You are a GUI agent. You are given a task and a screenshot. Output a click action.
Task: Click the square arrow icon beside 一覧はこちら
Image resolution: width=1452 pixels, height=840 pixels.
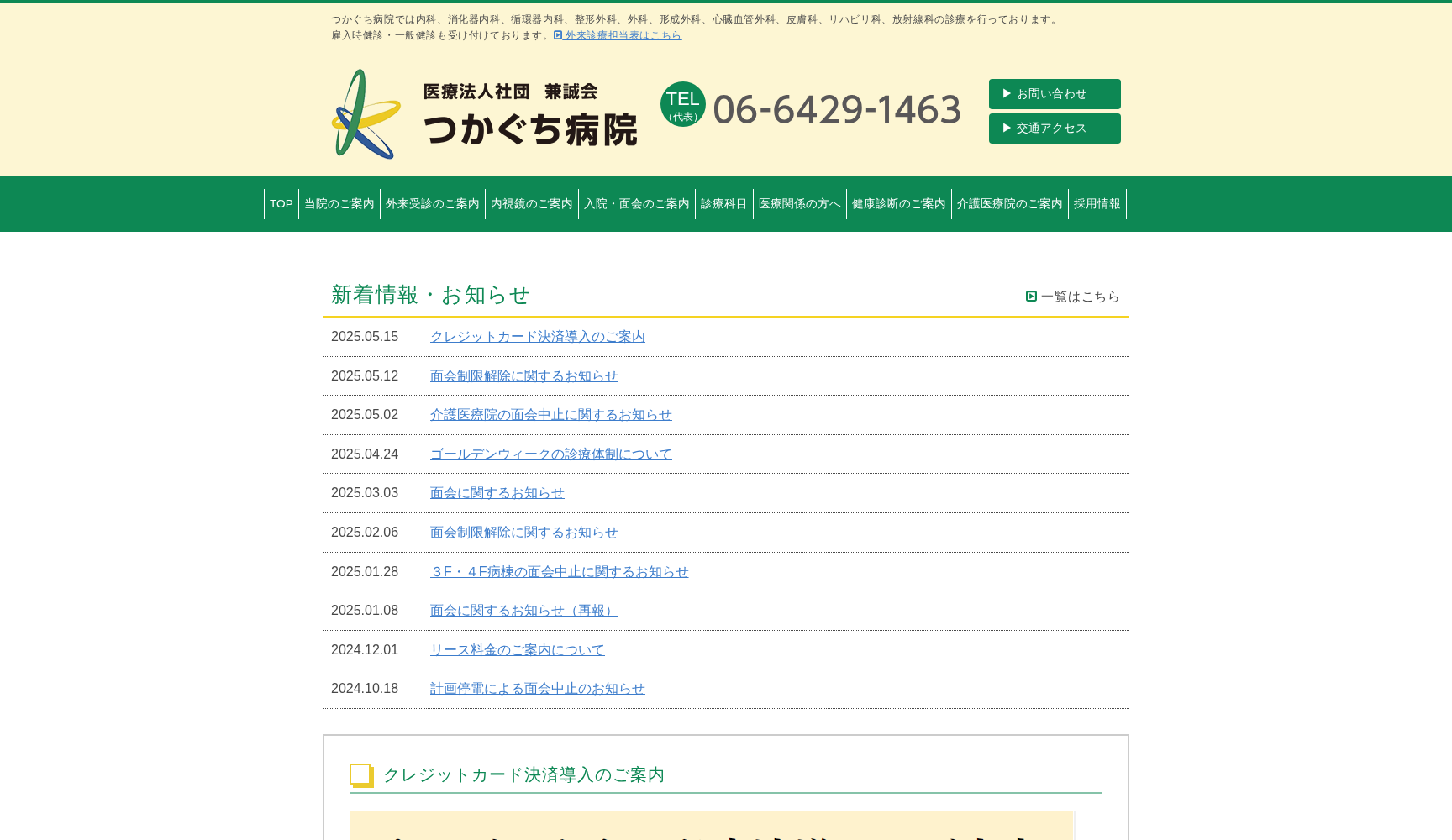pos(1030,297)
